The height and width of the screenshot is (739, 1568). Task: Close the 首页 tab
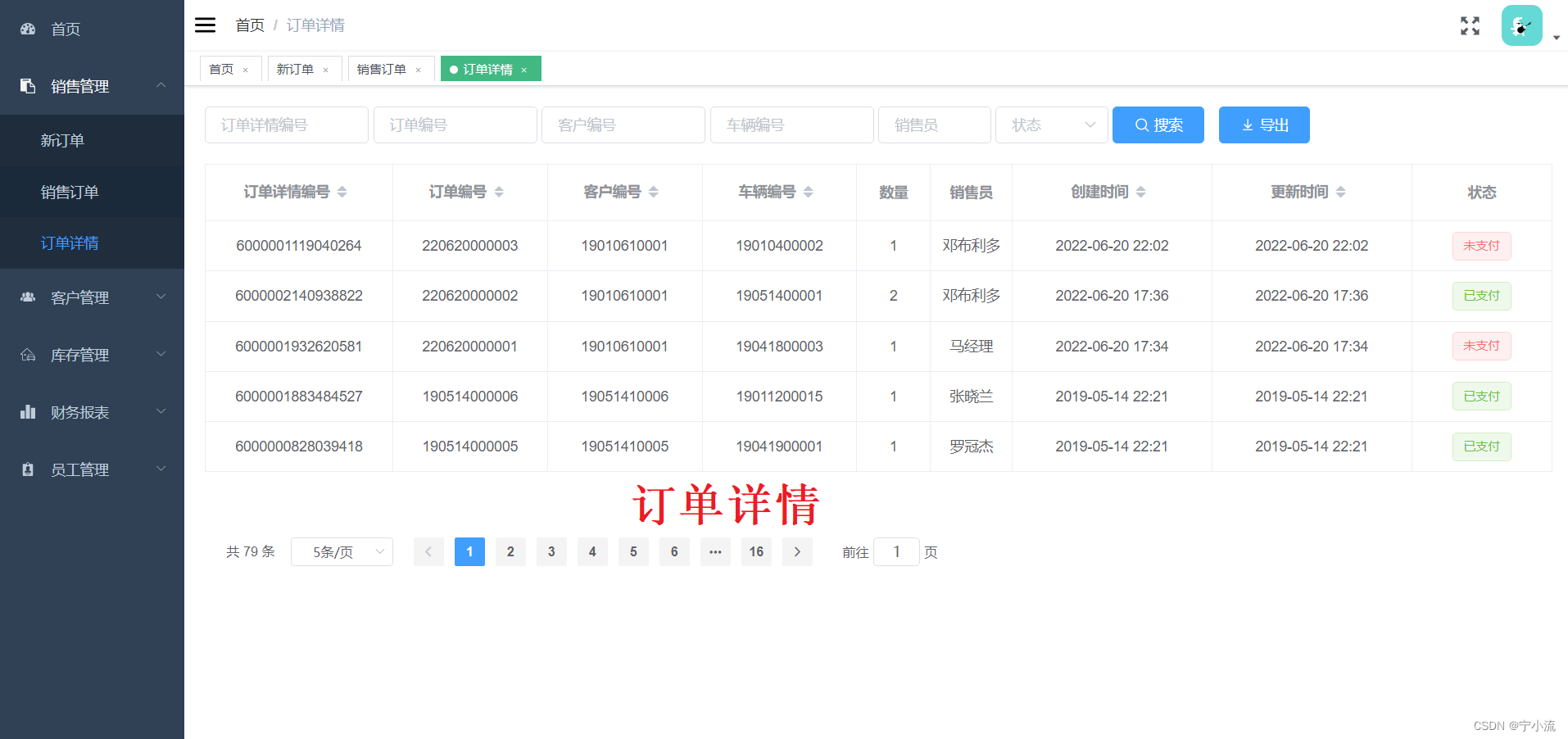pyautogui.click(x=245, y=70)
